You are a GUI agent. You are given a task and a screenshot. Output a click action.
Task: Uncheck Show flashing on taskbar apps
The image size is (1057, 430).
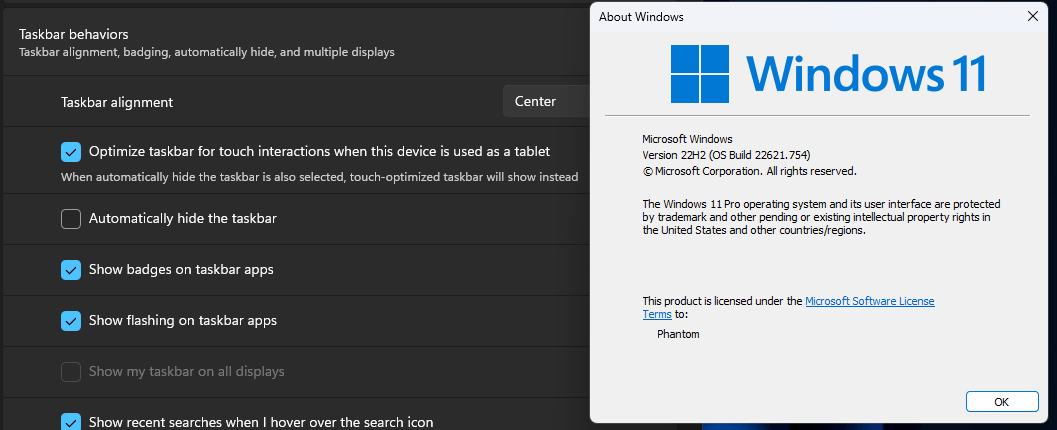pos(71,321)
